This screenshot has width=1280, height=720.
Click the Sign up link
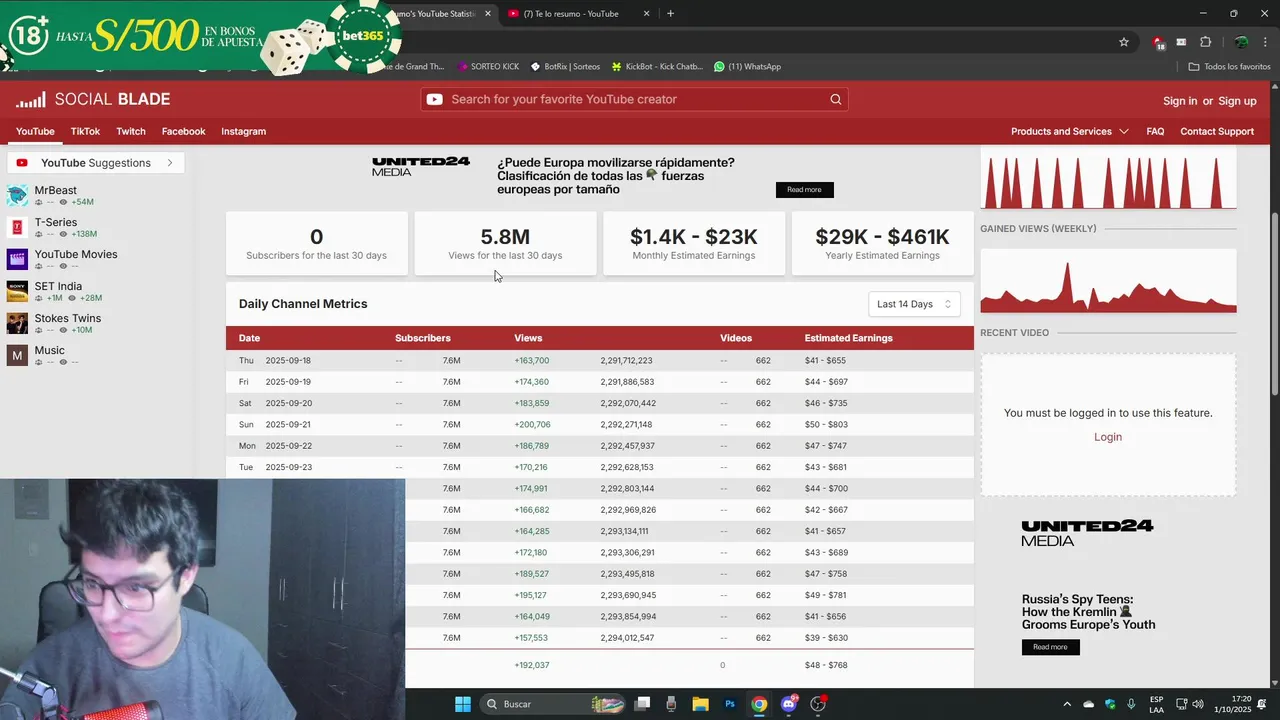(1237, 101)
